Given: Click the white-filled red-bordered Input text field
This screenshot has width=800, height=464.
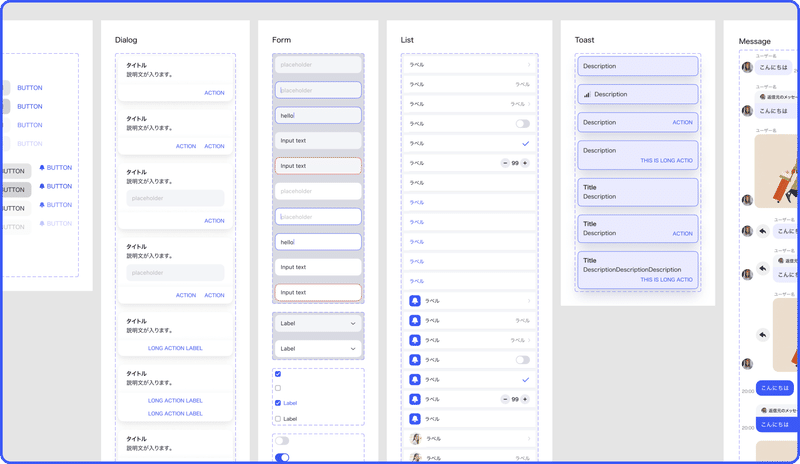Looking at the screenshot, I should point(318,292).
